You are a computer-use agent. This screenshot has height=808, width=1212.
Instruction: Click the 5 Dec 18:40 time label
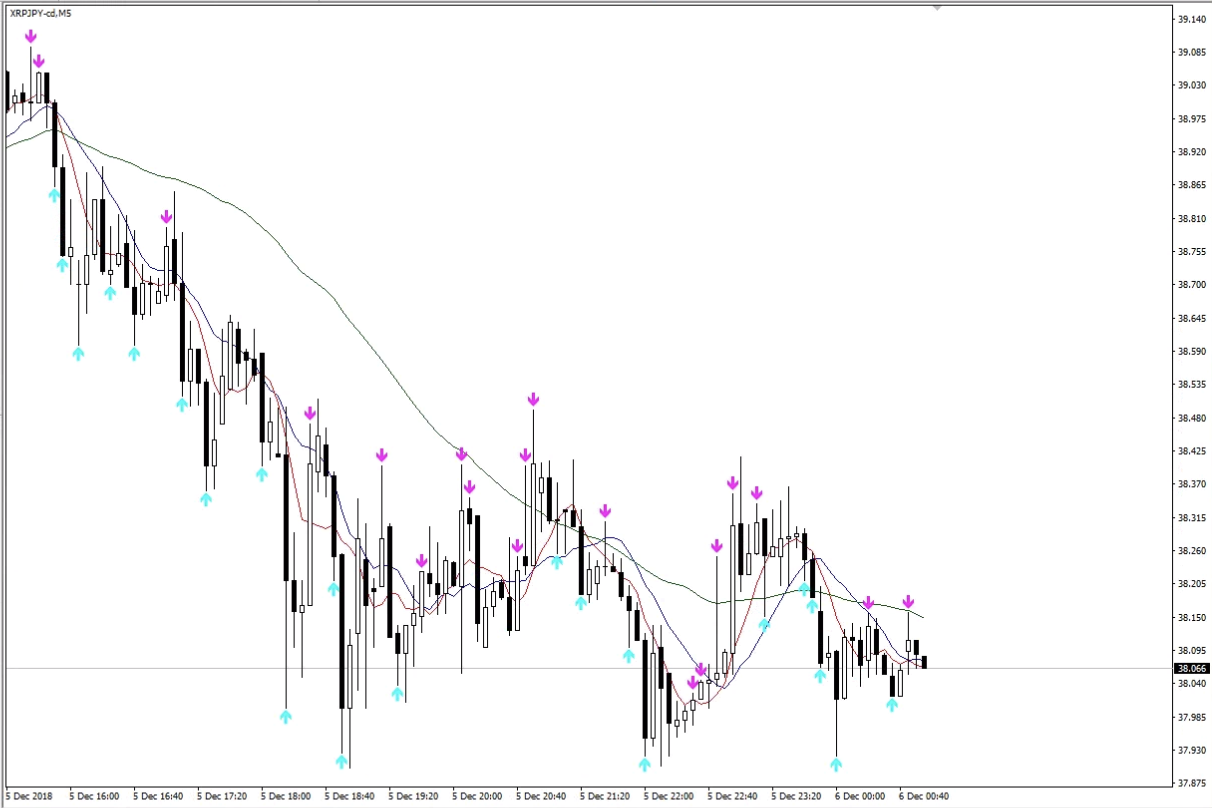(x=351, y=797)
